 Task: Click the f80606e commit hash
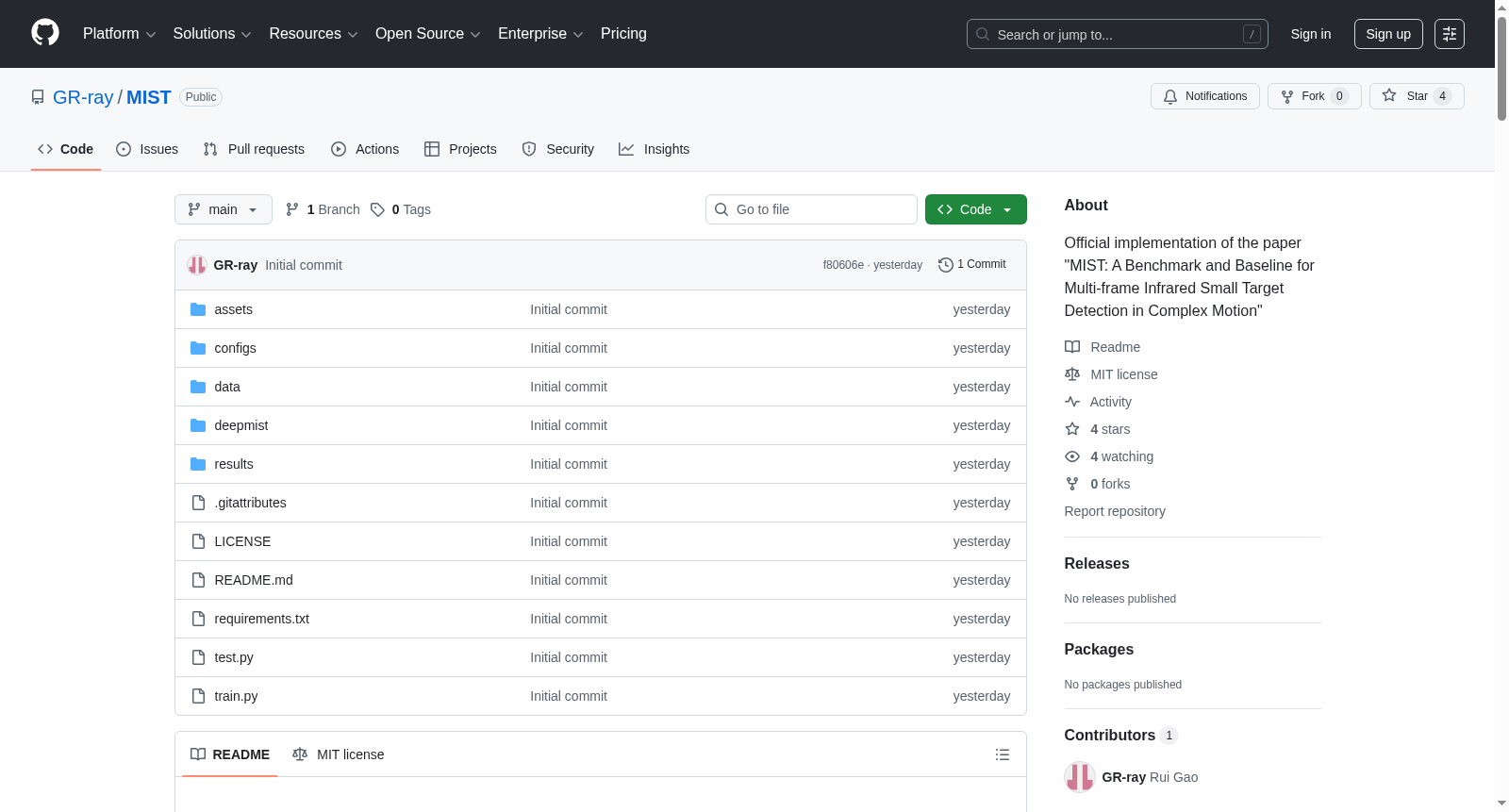[x=843, y=265]
